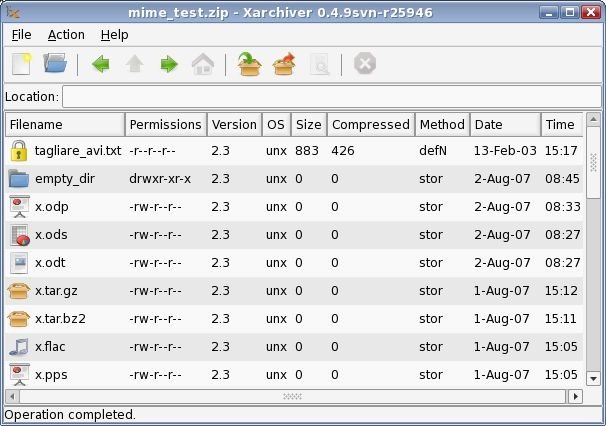This screenshot has width=606, height=426.
Task: Open the File menu
Action: (21, 35)
